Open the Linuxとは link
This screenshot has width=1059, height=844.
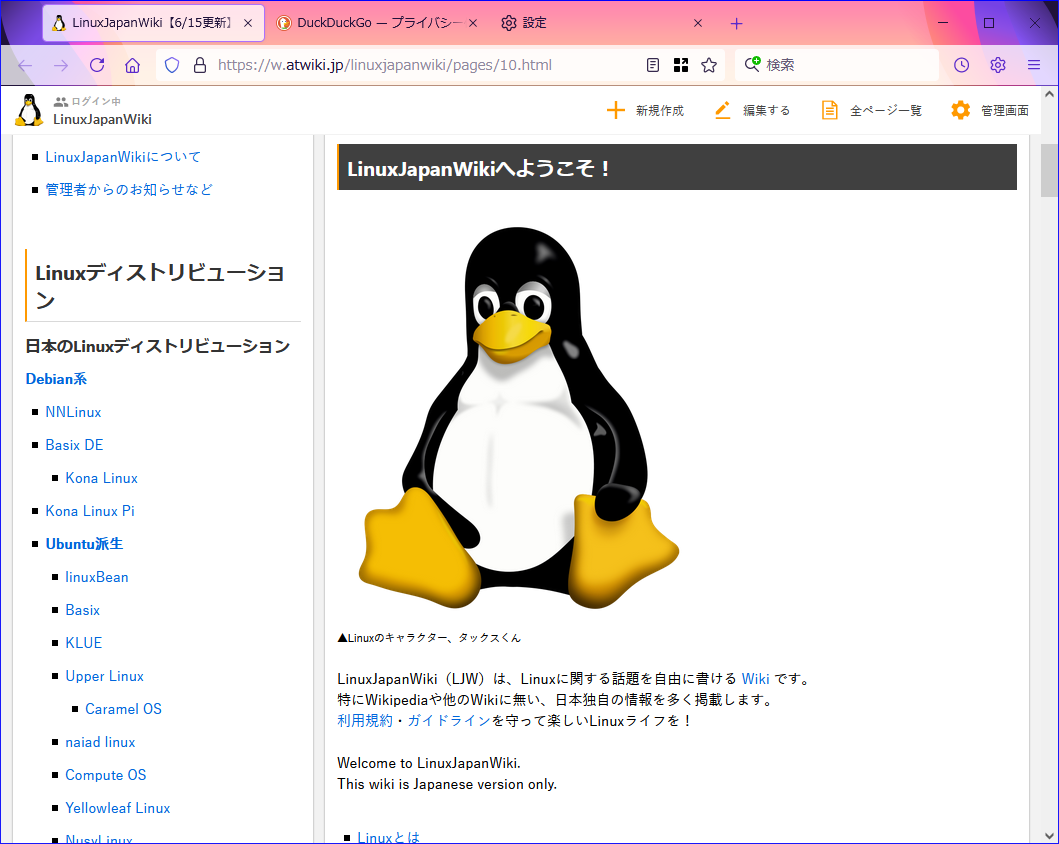click(x=388, y=837)
